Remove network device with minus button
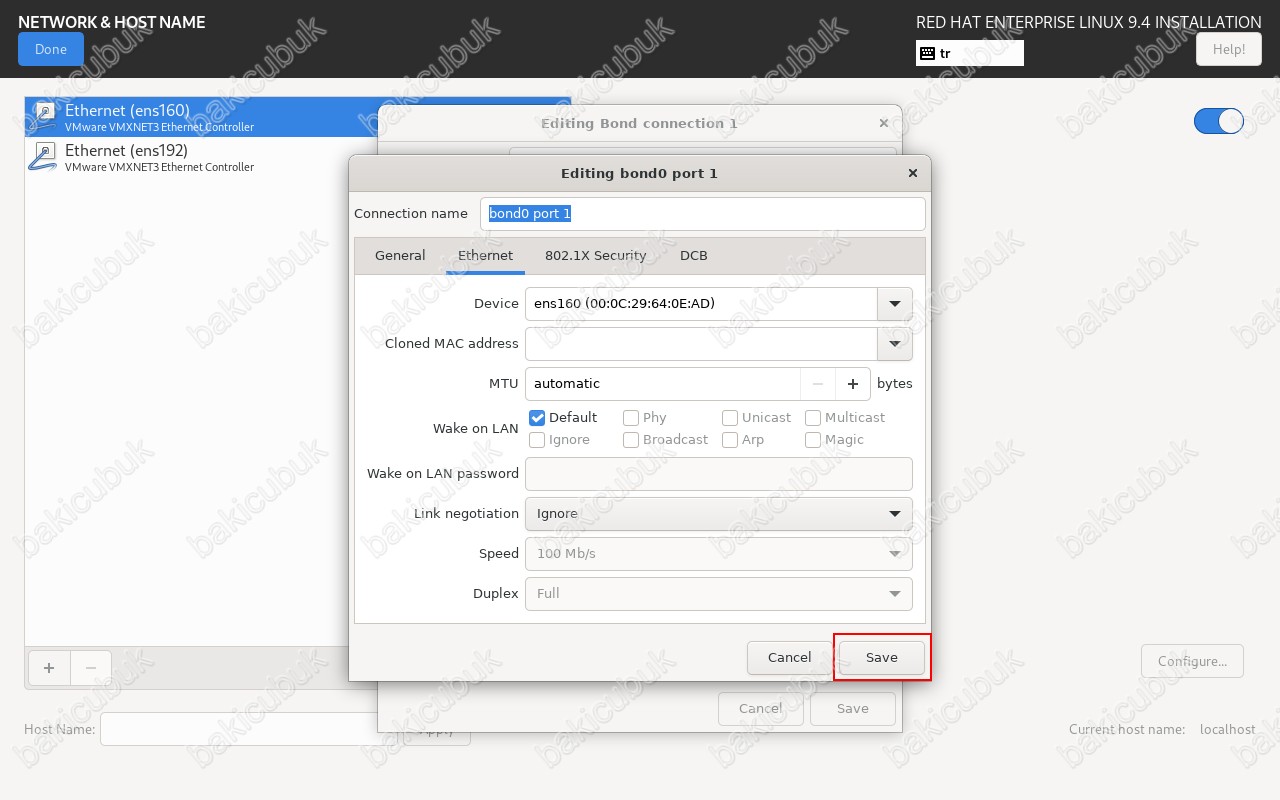This screenshot has width=1280, height=800. tap(91, 668)
